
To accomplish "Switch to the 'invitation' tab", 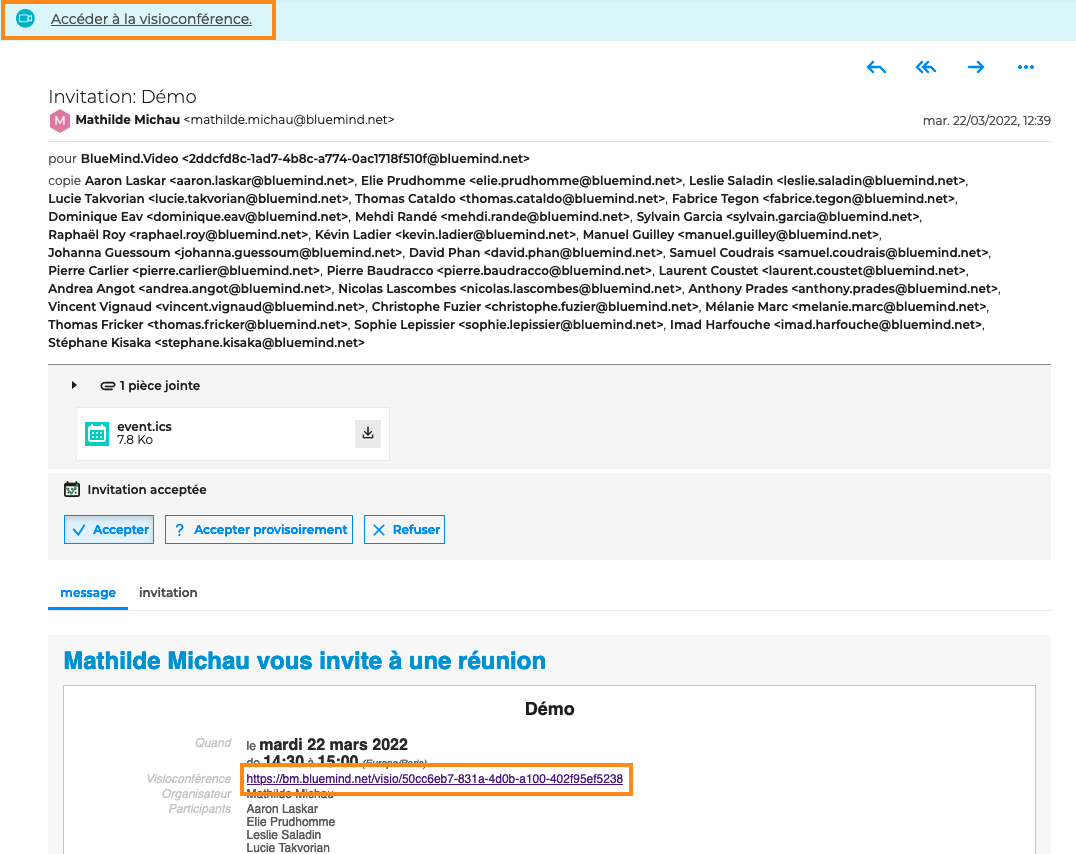I will [168, 592].
